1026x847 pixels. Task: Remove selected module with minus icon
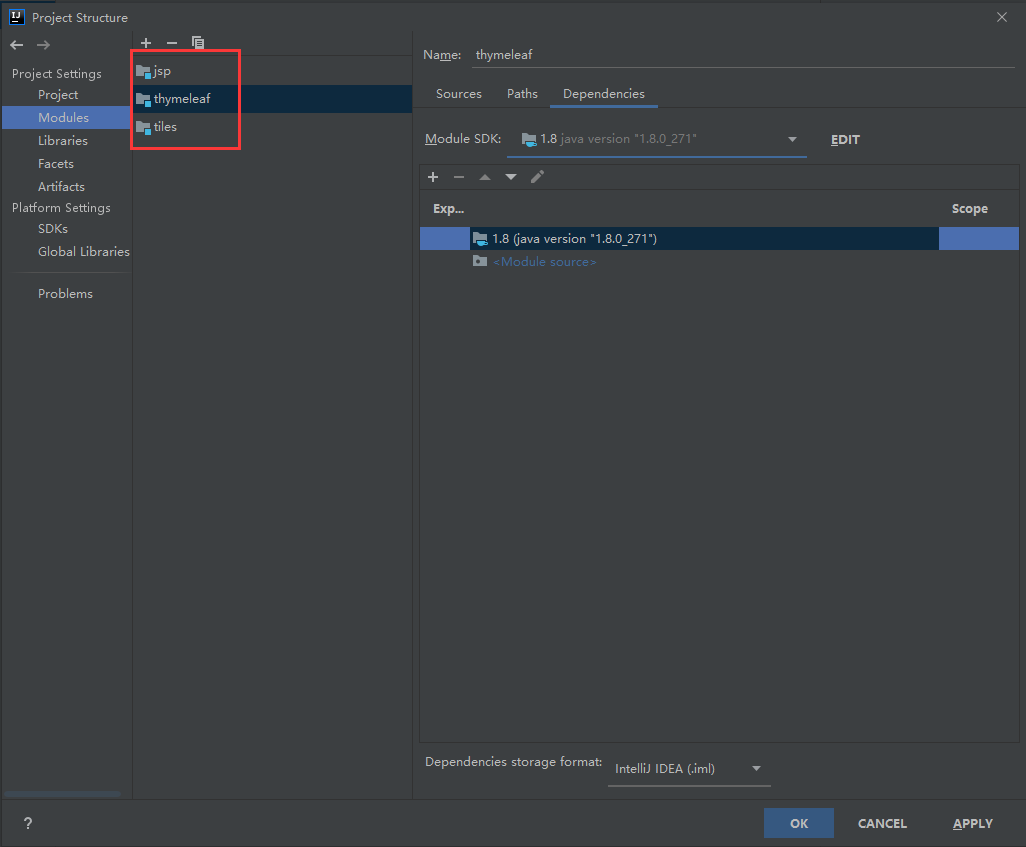(x=171, y=43)
